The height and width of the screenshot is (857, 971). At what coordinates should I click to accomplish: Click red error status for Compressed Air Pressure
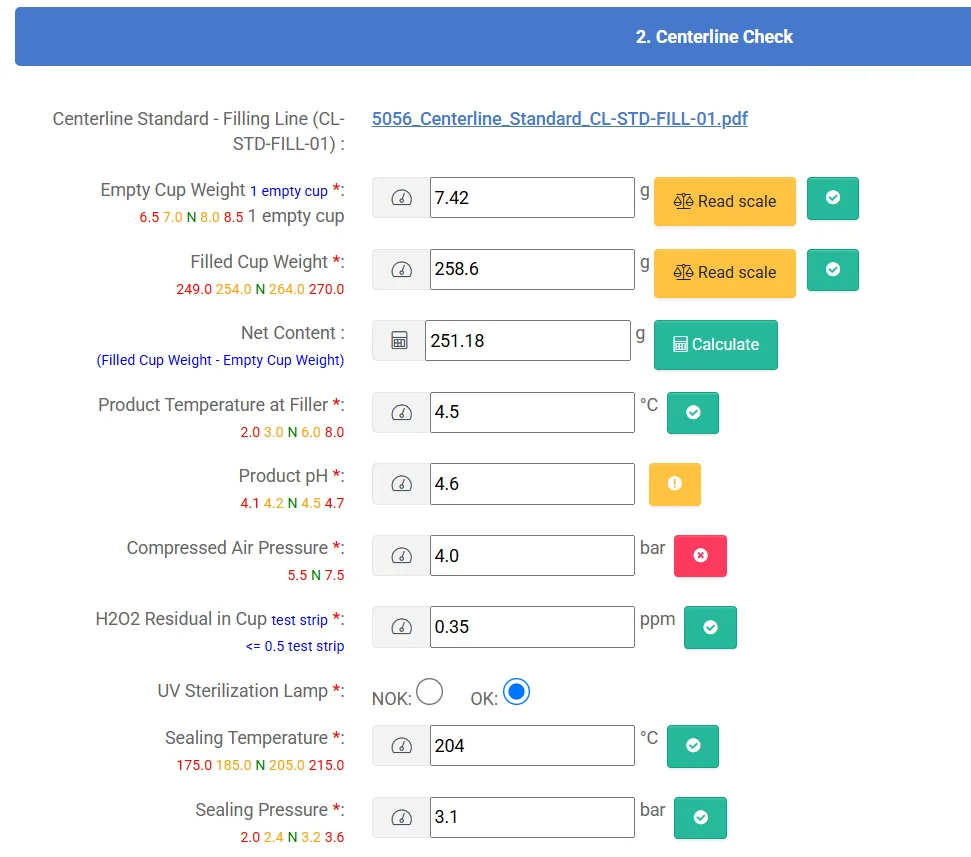point(700,555)
